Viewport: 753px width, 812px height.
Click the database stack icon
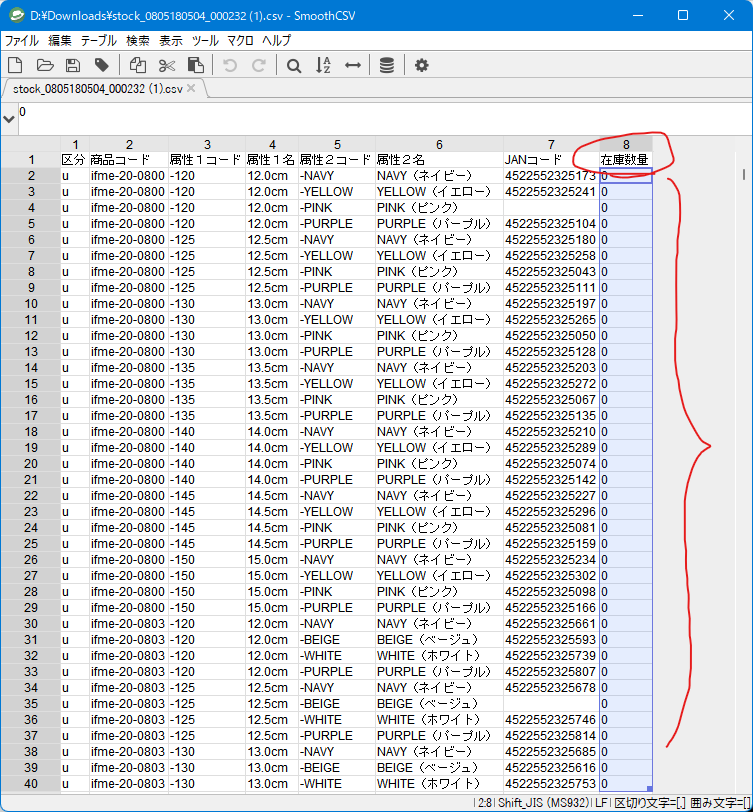[x=386, y=65]
